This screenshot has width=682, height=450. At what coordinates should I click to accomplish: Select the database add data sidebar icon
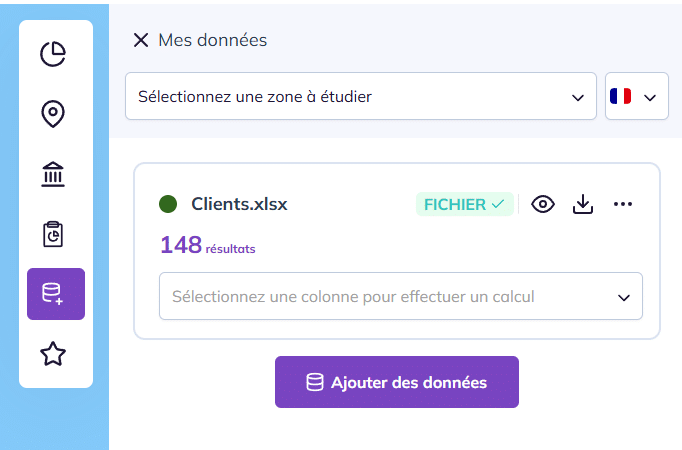[53, 294]
